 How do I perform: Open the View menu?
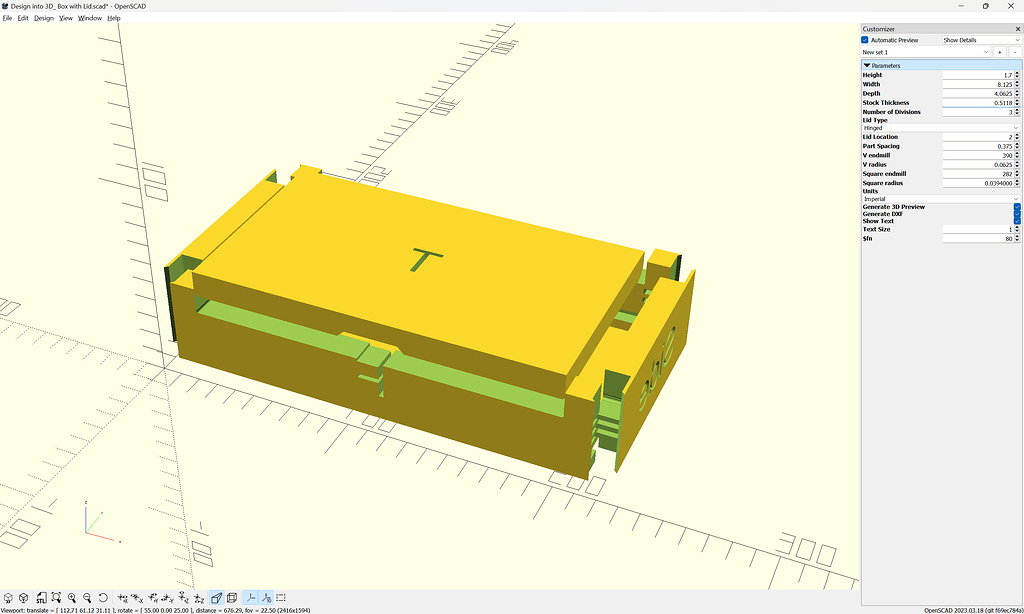[66, 18]
